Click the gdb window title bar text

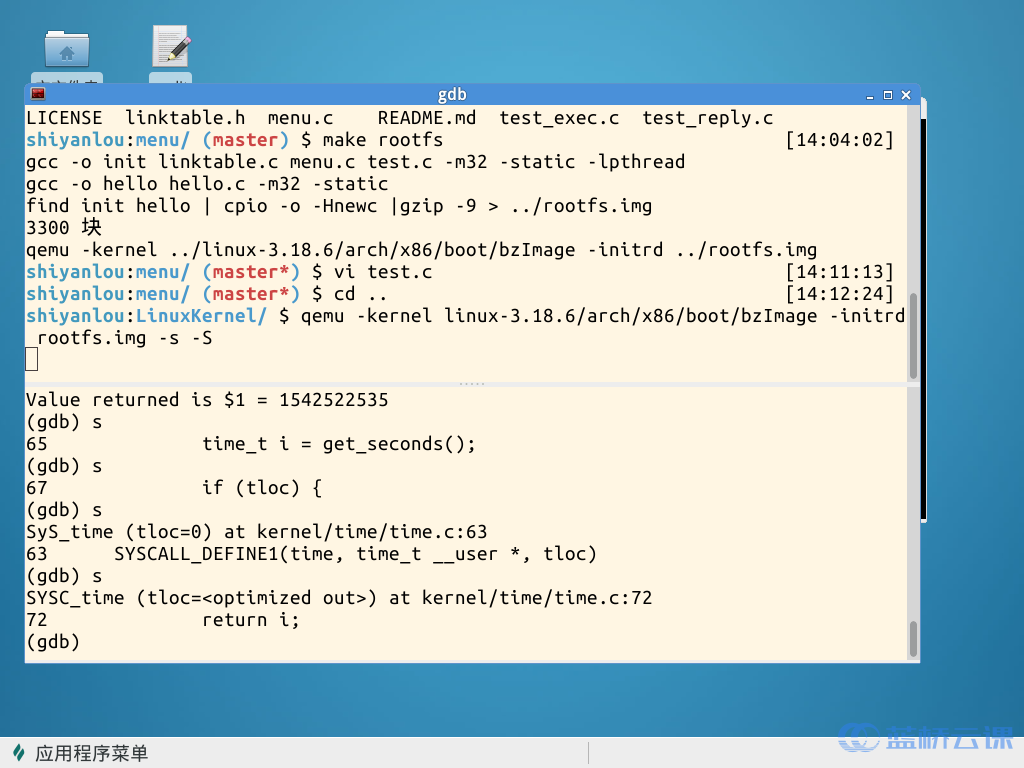click(x=452, y=94)
